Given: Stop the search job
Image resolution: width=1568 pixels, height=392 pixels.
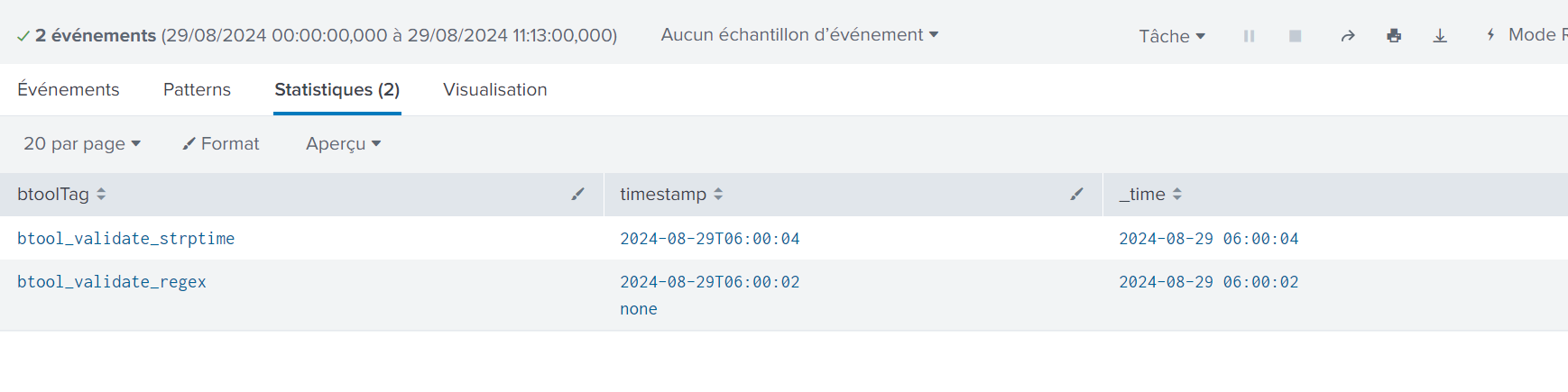Looking at the screenshot, I should click(1295, 36).
